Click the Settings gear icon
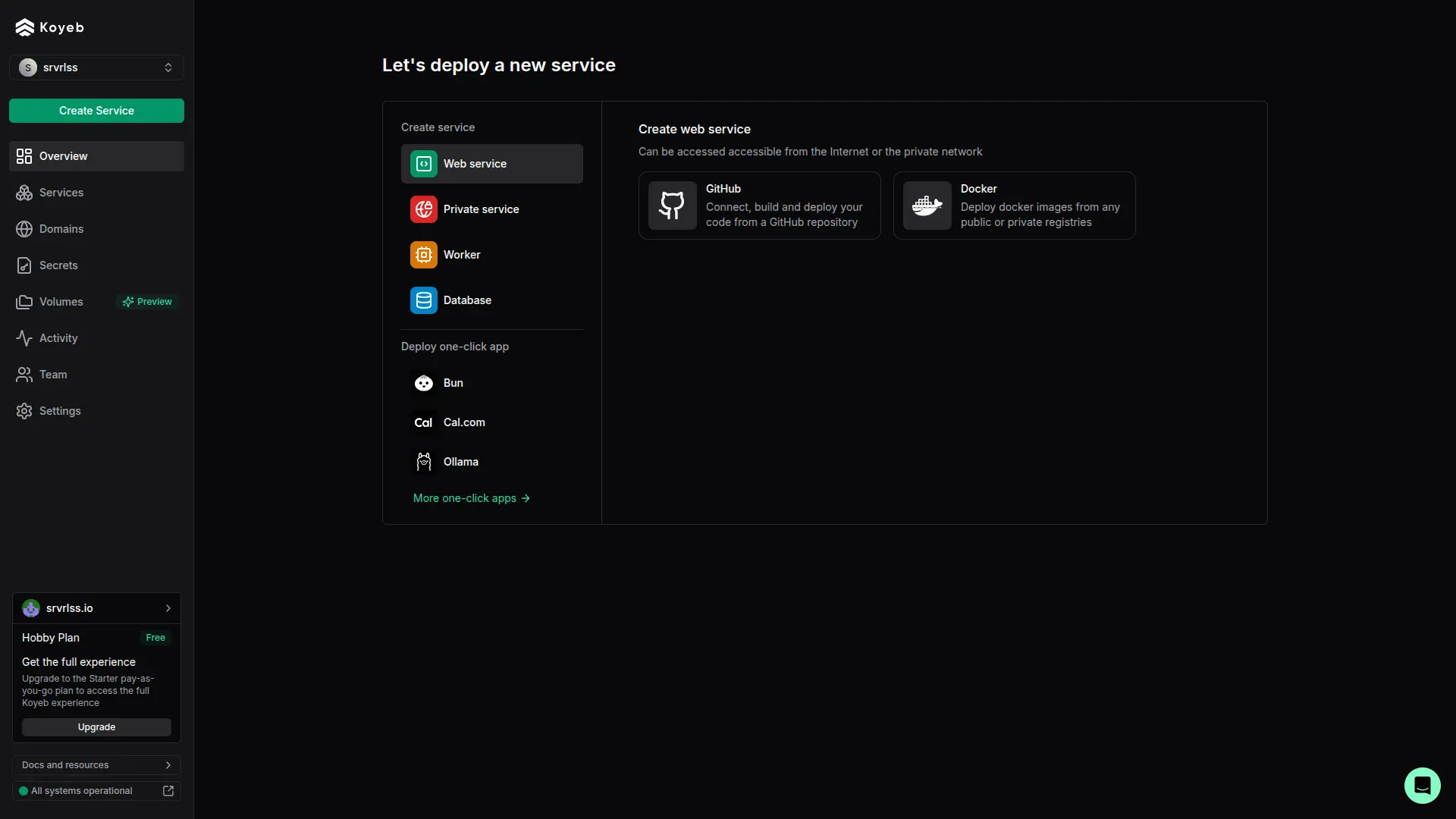The image size is (1456, 819). 24,411
